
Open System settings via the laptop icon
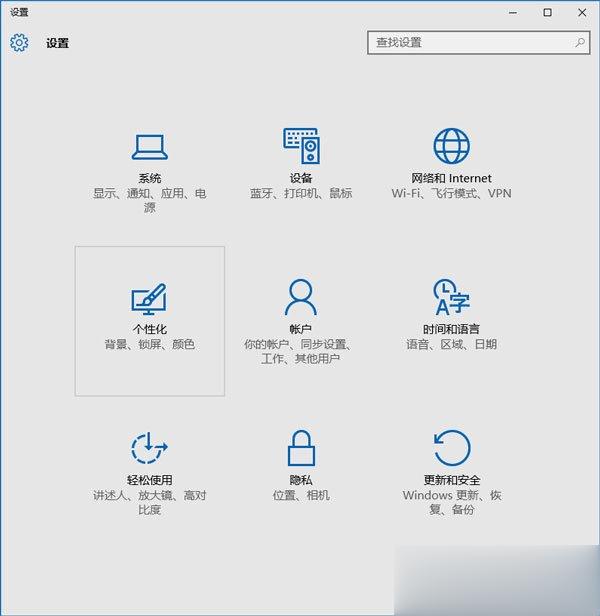point(149,147)
